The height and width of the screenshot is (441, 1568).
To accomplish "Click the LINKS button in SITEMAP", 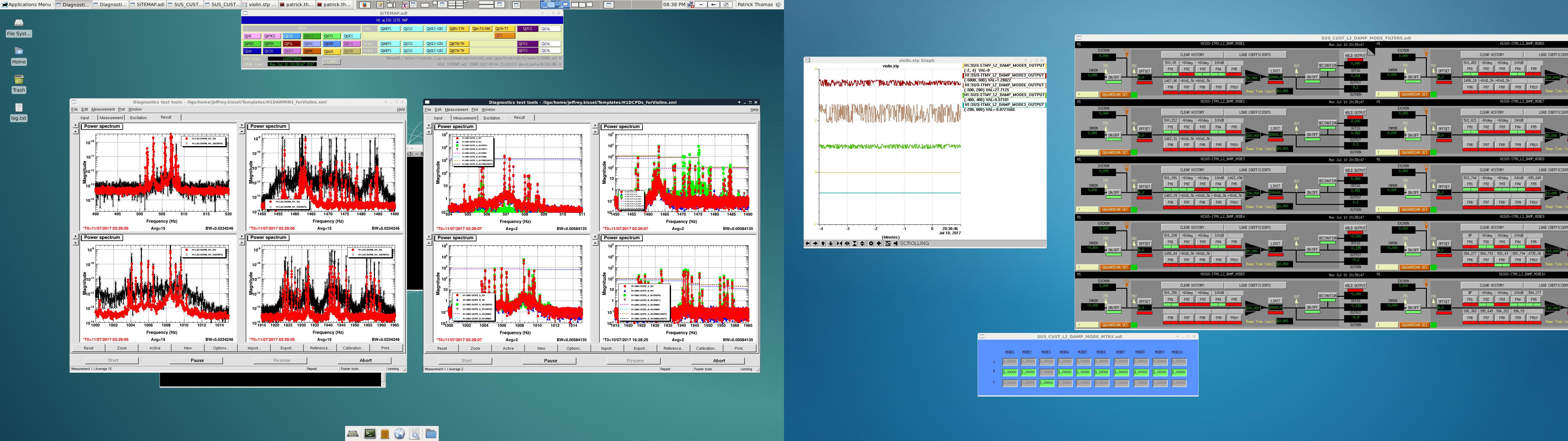I will 332,62.
